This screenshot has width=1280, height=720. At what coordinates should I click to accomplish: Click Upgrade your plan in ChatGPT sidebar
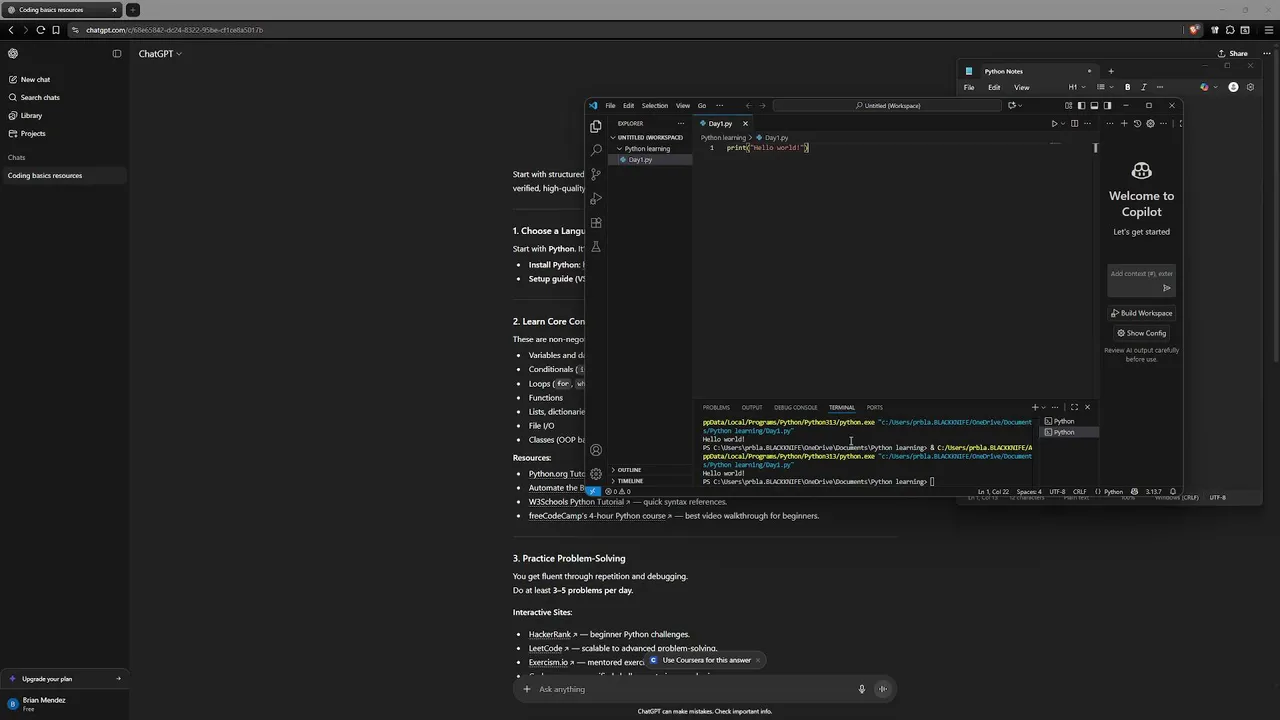64,679
